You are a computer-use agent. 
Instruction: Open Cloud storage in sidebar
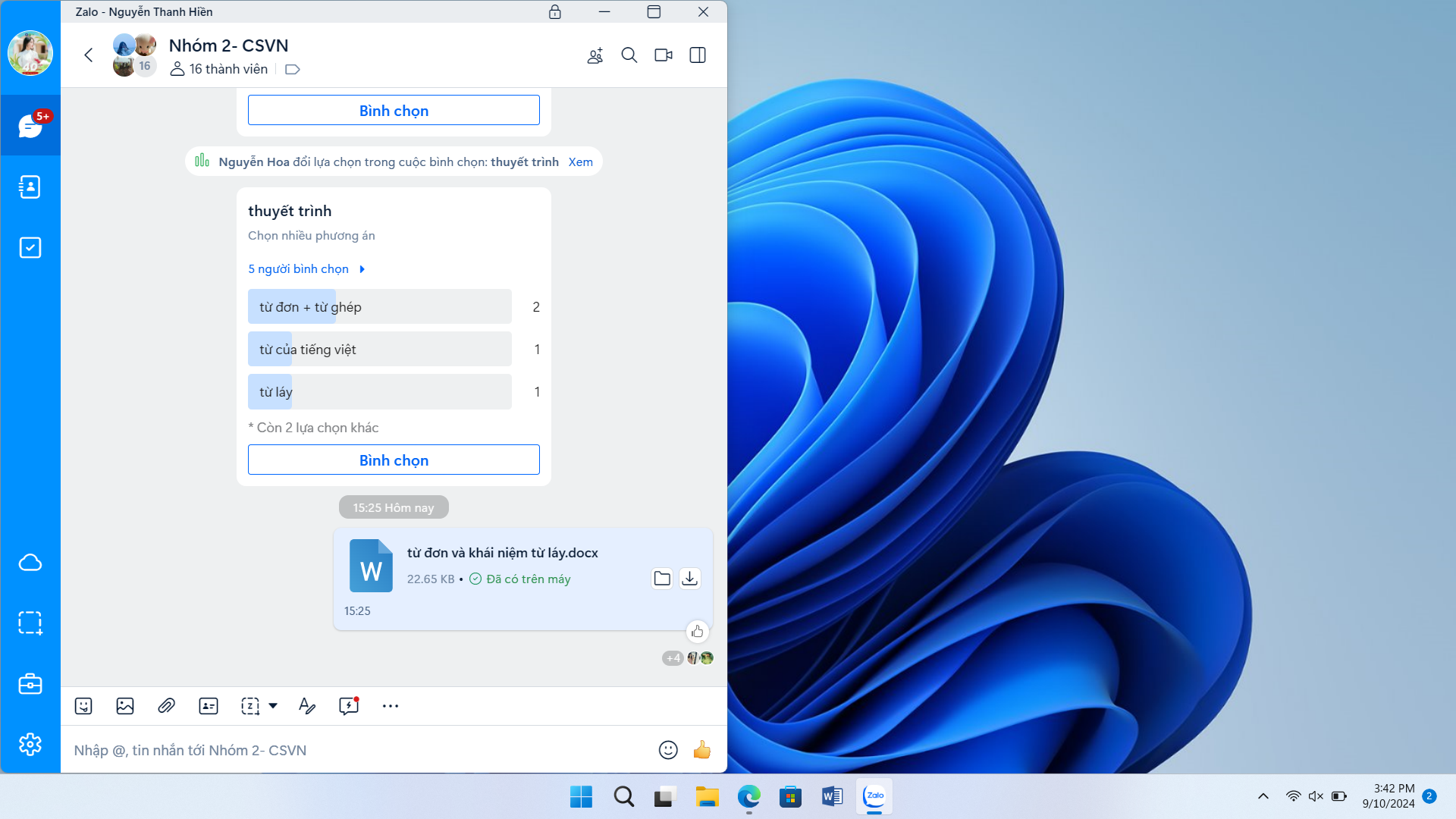coord(30,562)
